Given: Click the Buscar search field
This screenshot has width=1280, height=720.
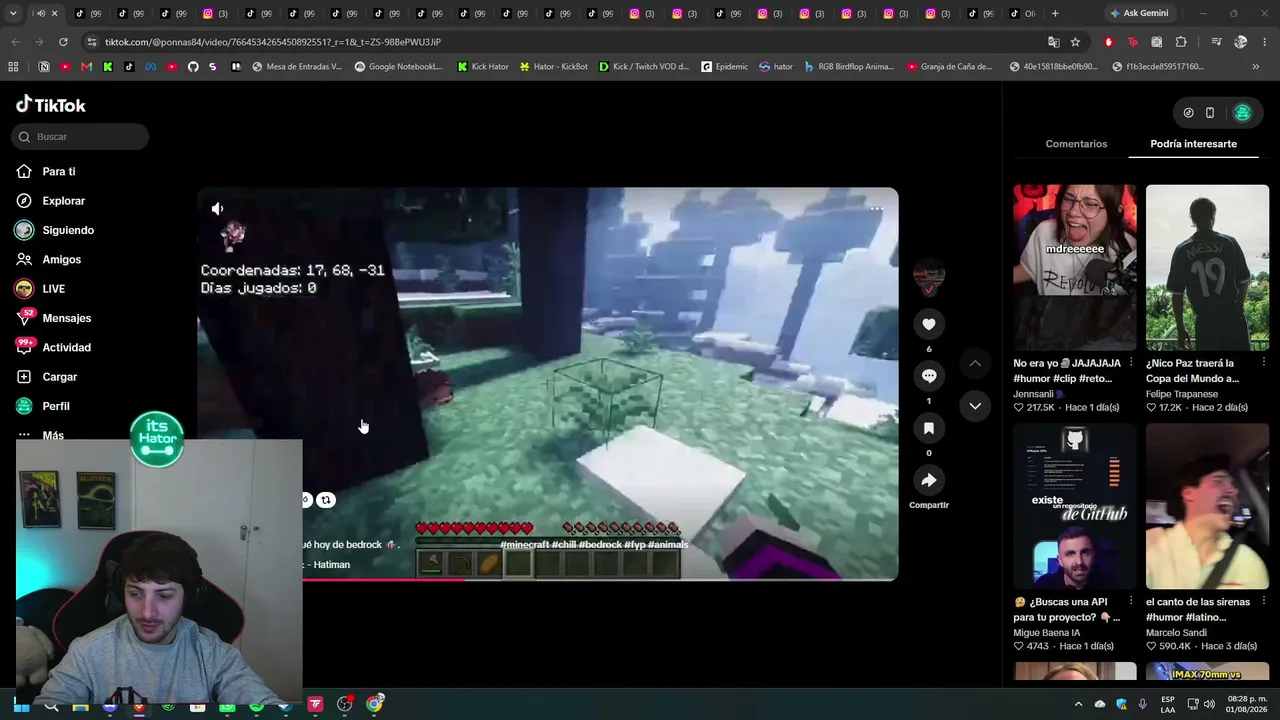Looking at the screenshot, I should click(x=80, y=137).
